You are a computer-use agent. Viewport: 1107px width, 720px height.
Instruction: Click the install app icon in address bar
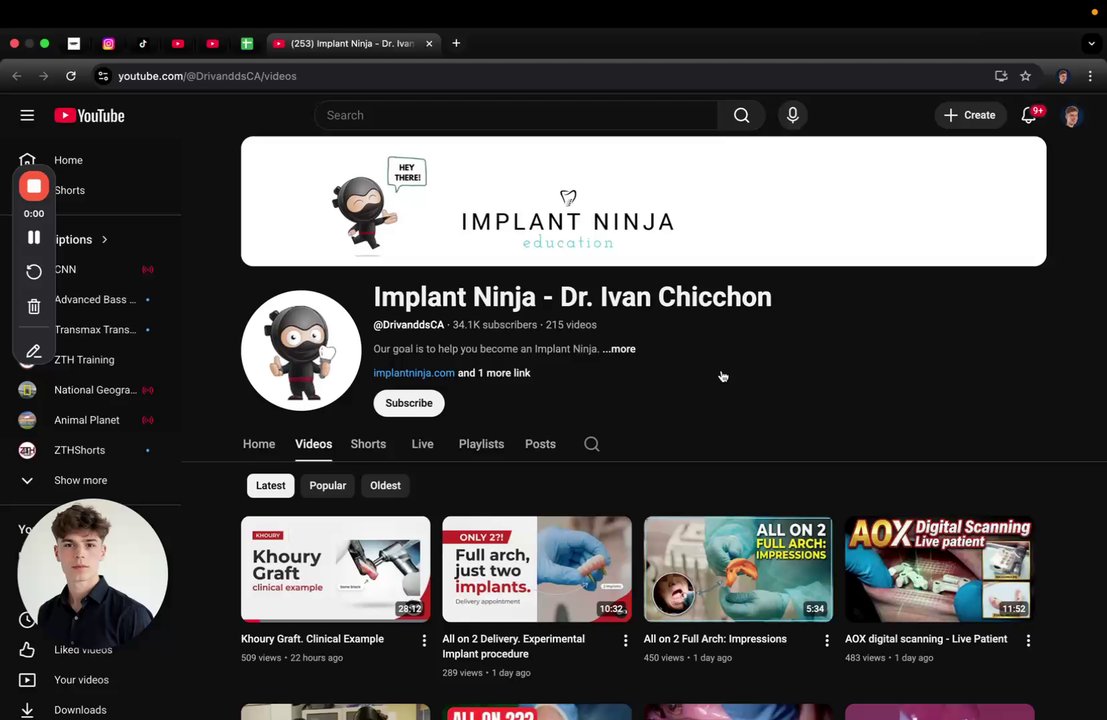tap(1001, 76)
